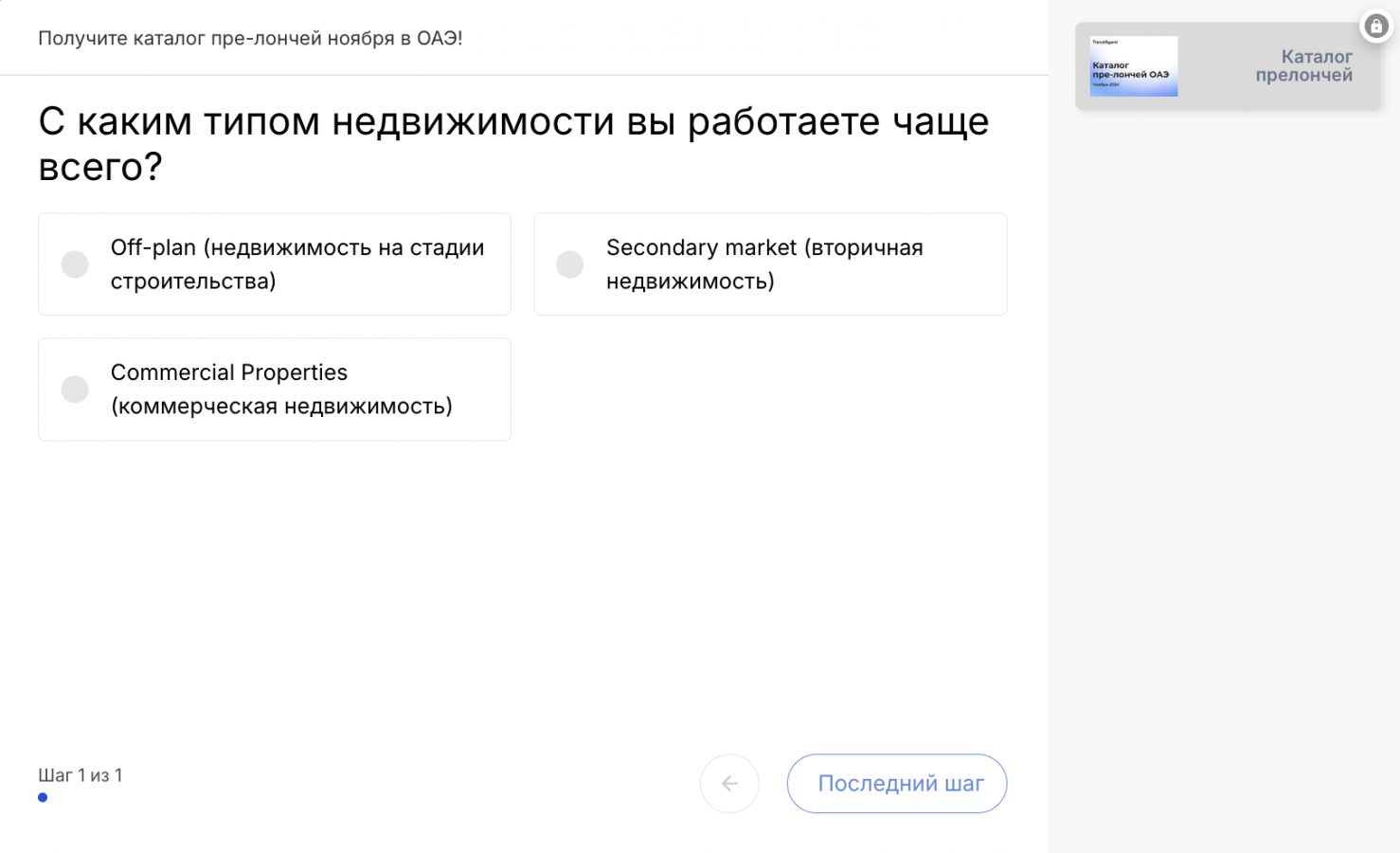Click the back arrow button
Screen dimensions: 1400x853
pyautogui.click(x=729, y=784)
